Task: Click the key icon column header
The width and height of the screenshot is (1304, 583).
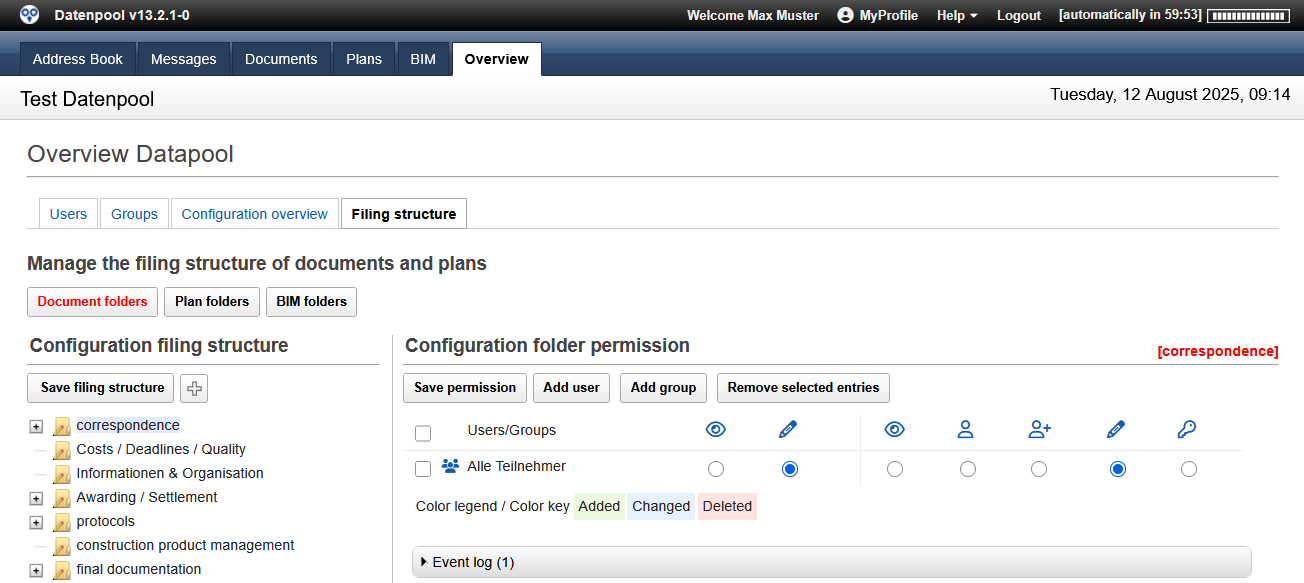Action: tap(1187, 430)
